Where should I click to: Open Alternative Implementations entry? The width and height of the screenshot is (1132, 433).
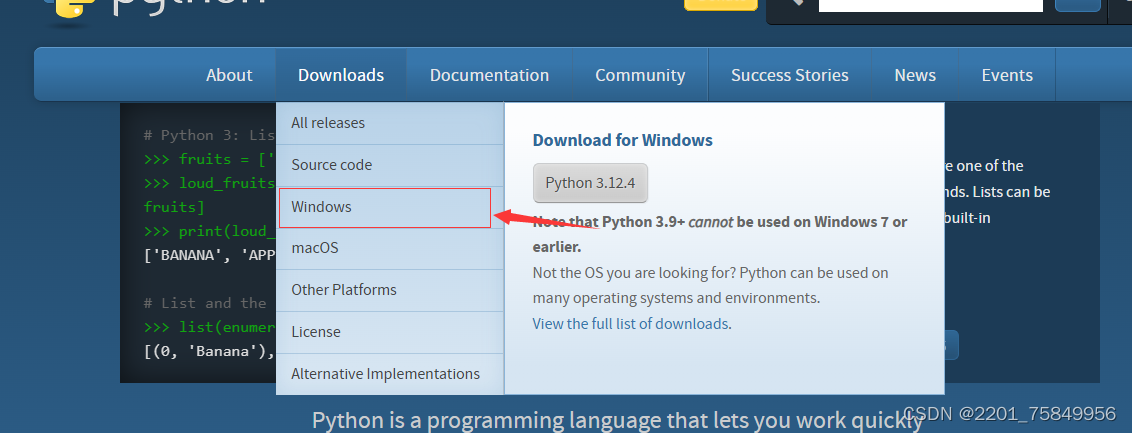click(390, 374)
